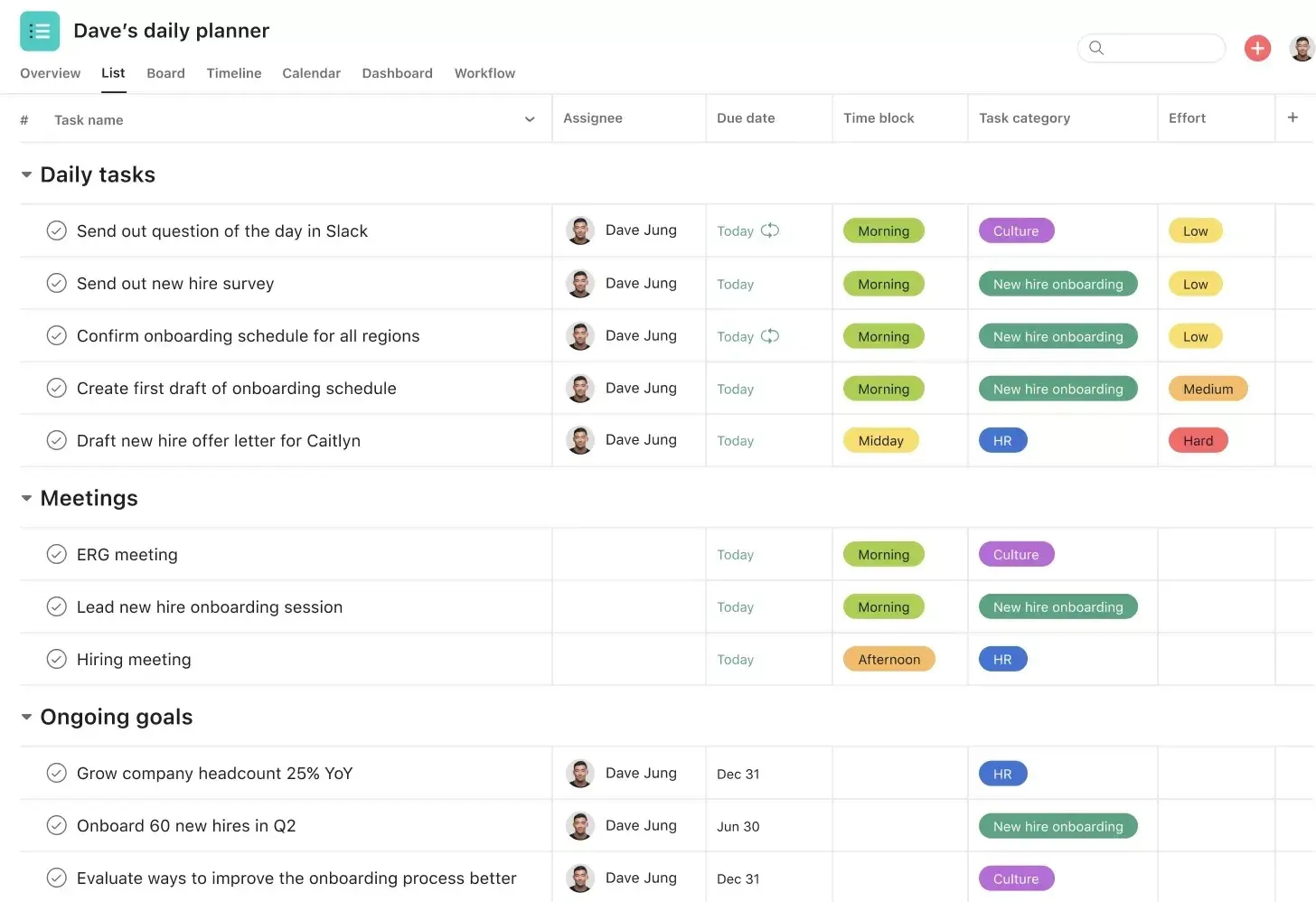The height and width of the screenshot is (902, 1316).
Task: Click the Dec 31 due date on Grow headcount
Action: pos(738,774)
